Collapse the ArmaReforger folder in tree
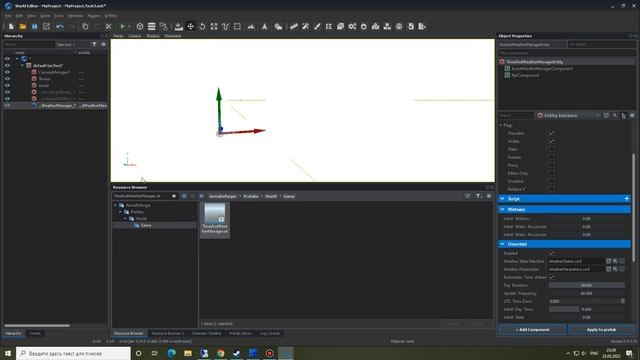This screenshot has height=360, width=640. click(x=116, y=205)
